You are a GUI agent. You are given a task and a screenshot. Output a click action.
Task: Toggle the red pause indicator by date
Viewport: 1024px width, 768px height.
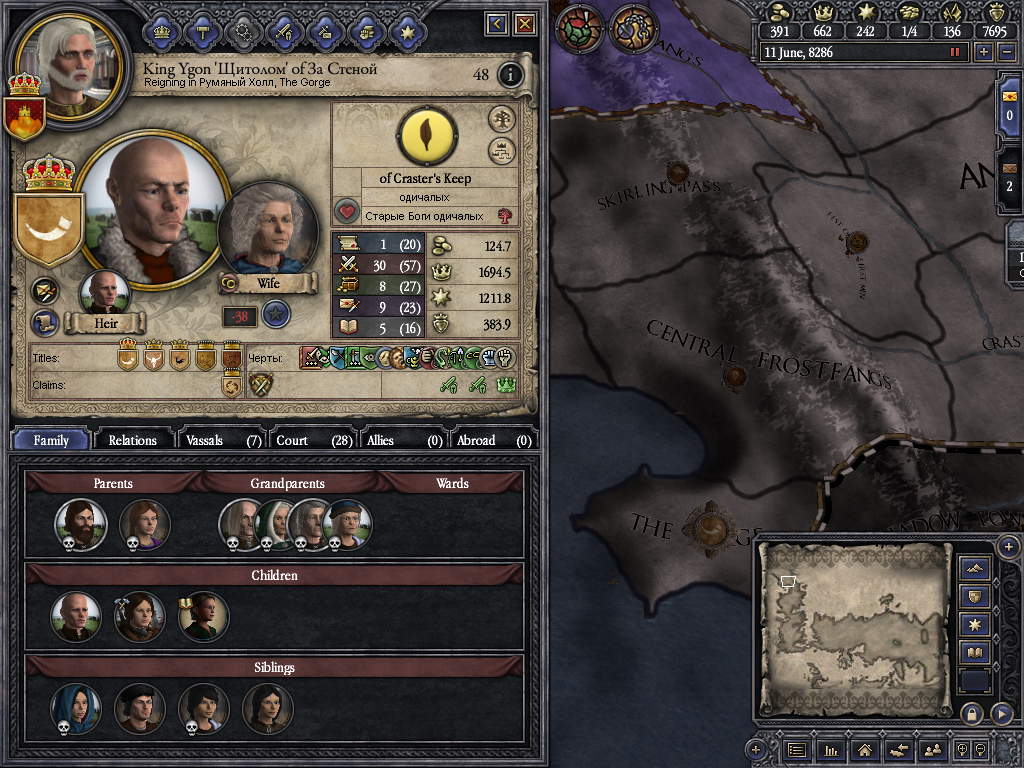coord(955,52)
